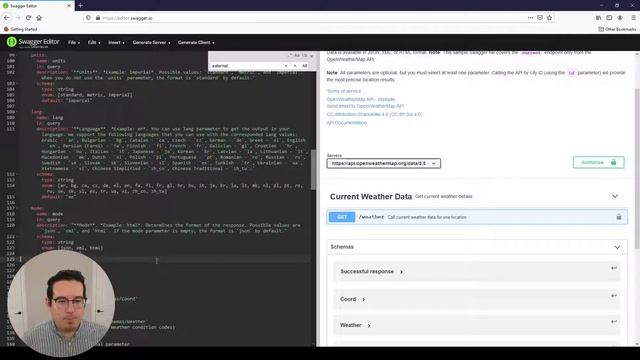The width and height of the screenshot is (640, 360).
Task: Open a new browser tab with plus
Action: pos(80,5)
